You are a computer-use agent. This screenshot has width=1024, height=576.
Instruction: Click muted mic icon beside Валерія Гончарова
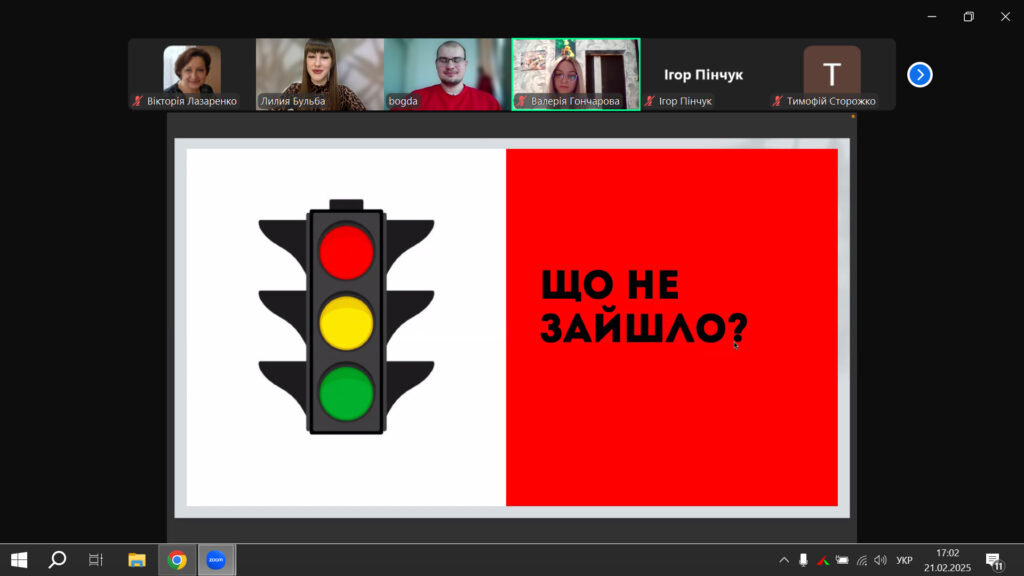pos(521,101)
